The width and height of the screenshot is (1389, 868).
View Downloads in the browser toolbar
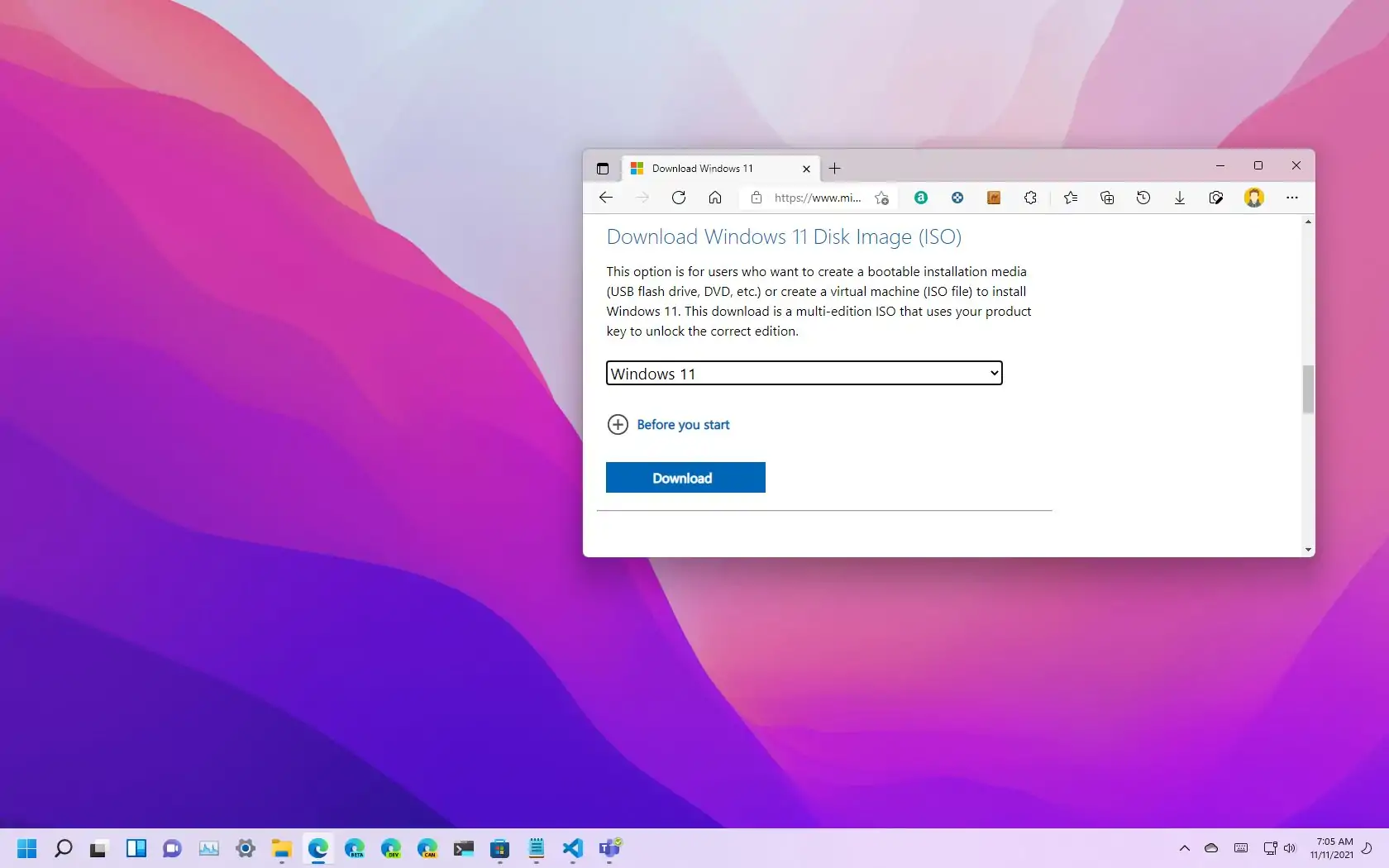(1179, 198)
